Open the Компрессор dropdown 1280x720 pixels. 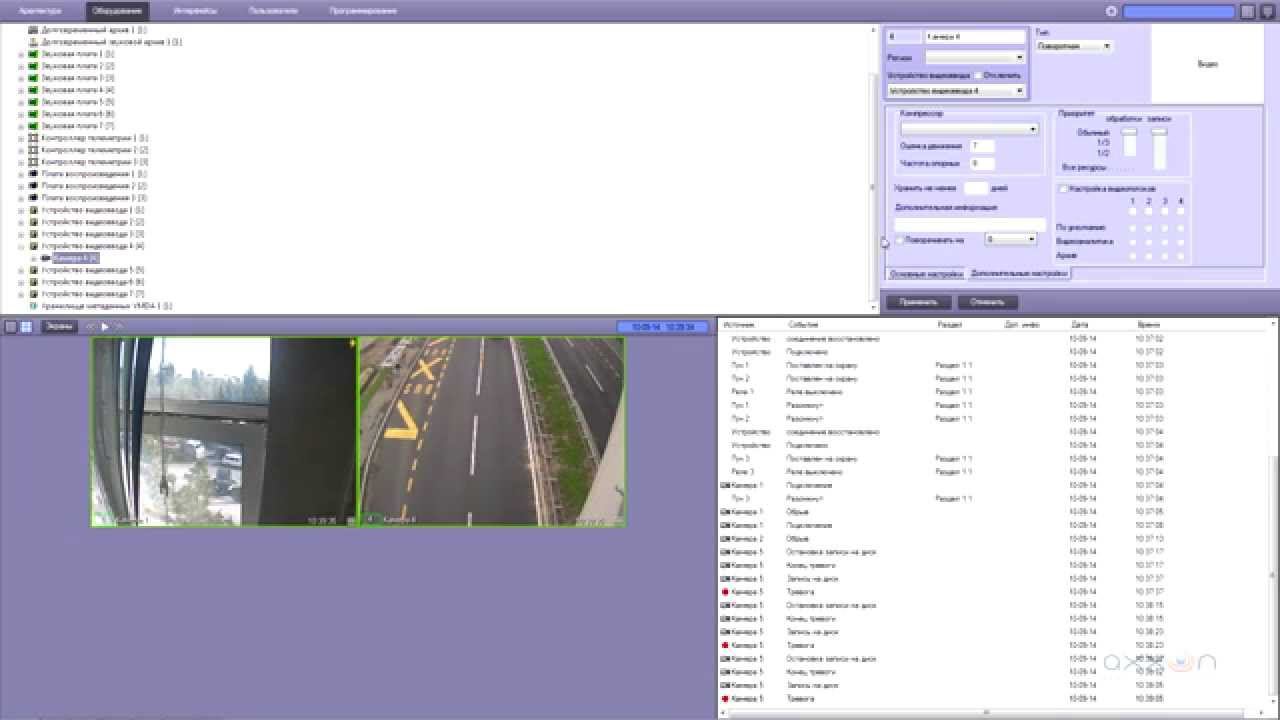coord(970,129)
